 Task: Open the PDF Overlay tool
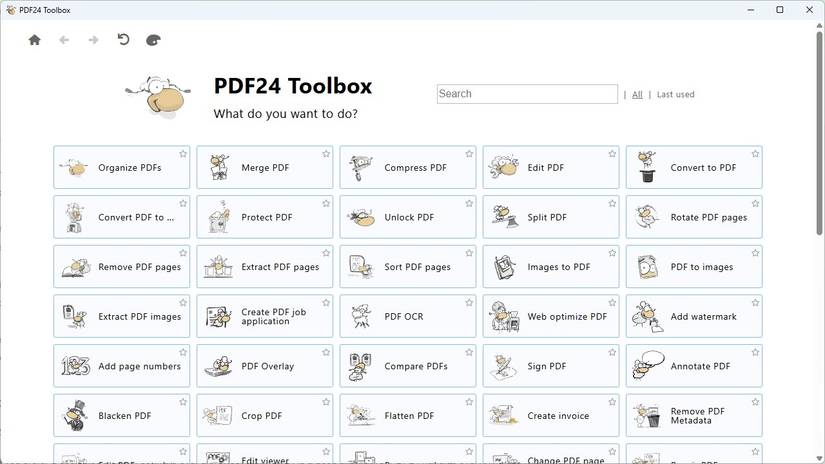265,366
